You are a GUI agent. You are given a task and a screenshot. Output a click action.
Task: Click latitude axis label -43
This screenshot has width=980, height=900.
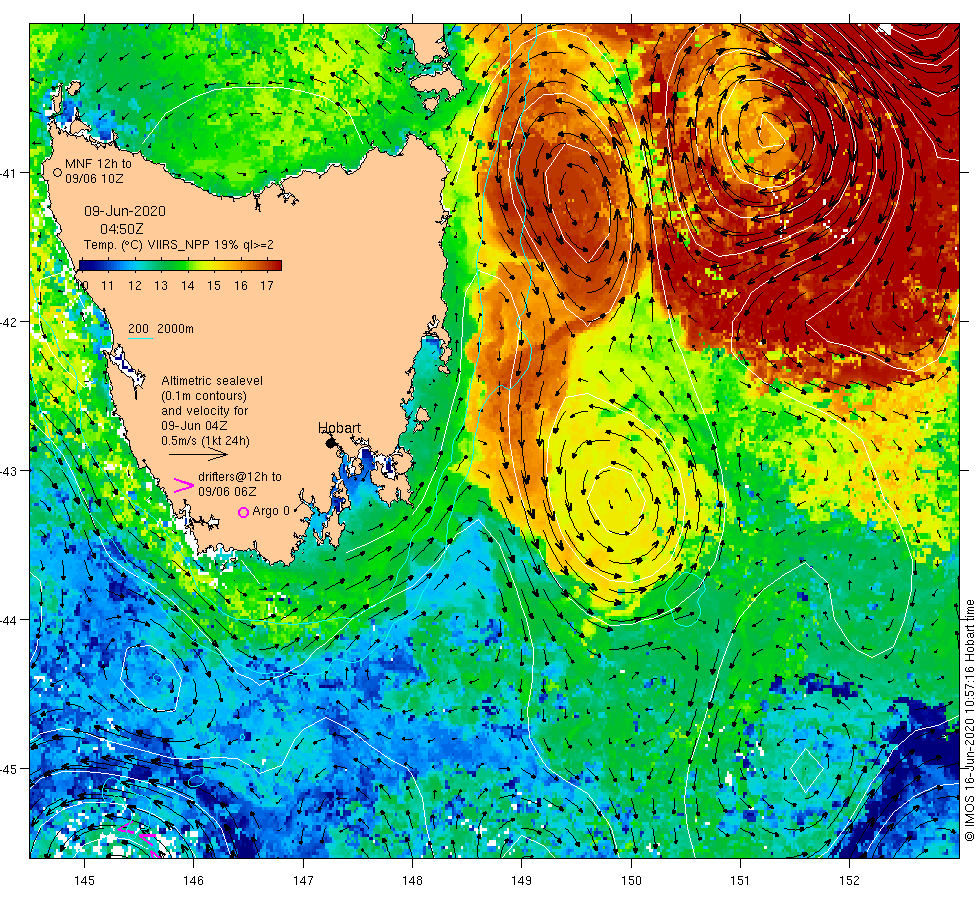(x=10, y=471)
